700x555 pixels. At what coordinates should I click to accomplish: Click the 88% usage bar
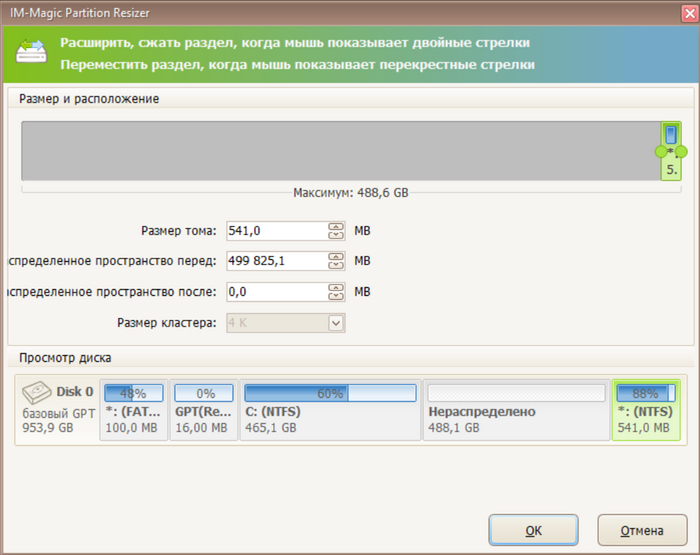tap(646, 393)
